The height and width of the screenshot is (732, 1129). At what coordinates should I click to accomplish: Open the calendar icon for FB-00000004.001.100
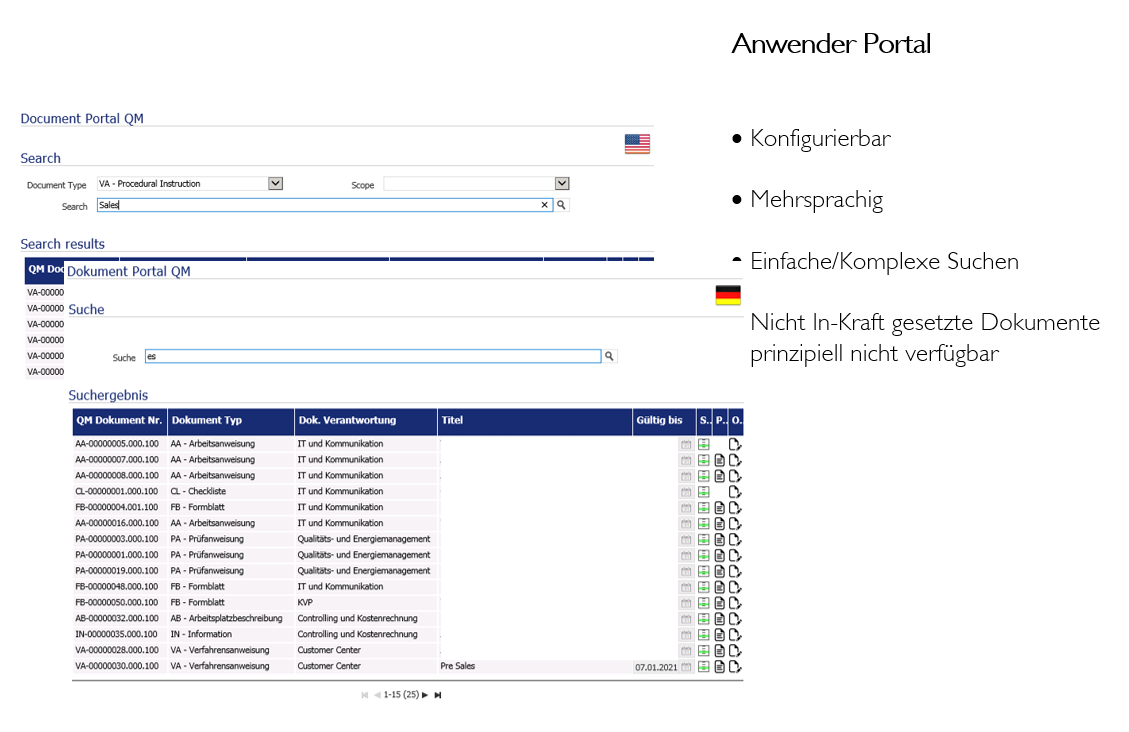686,508
